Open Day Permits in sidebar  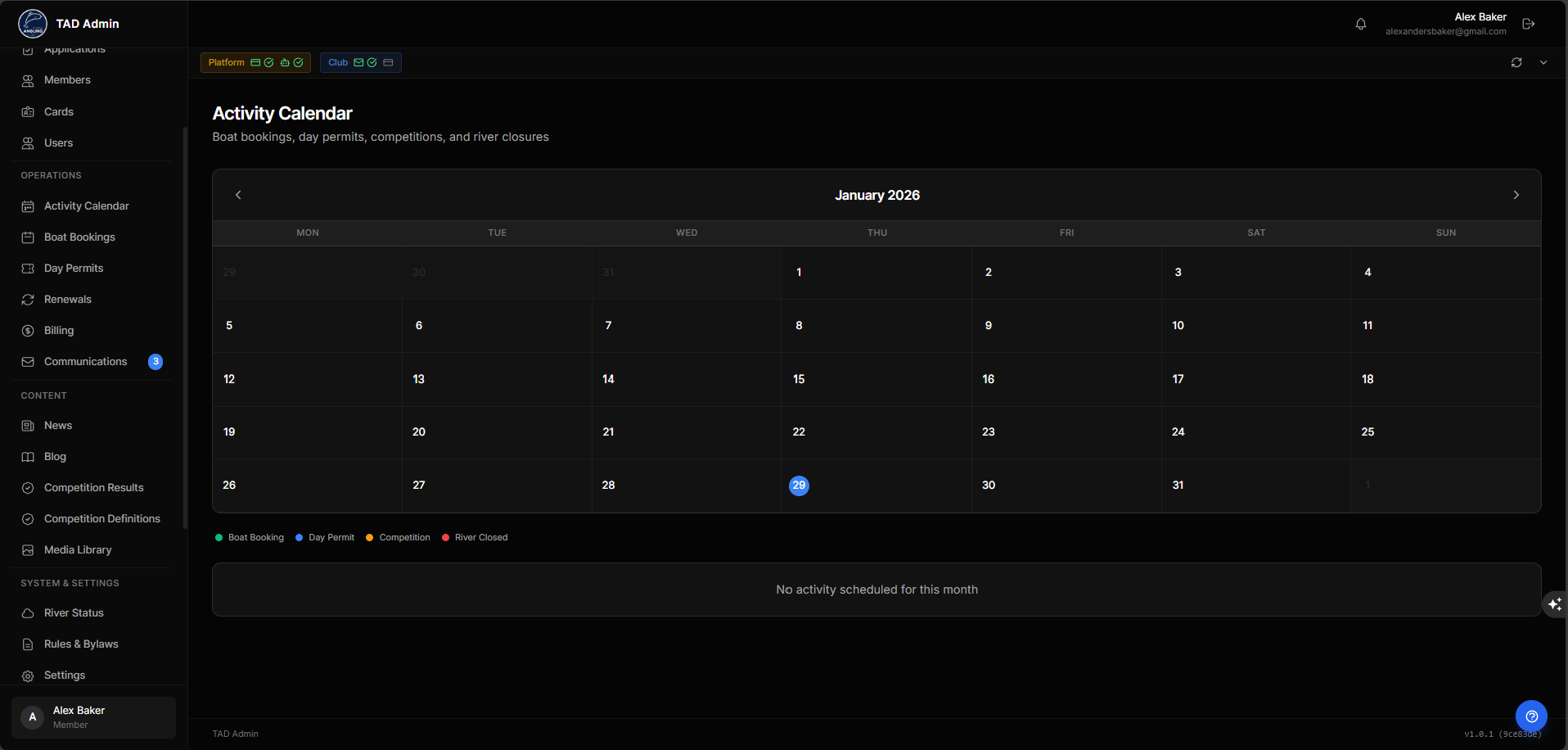coord(74,269)
